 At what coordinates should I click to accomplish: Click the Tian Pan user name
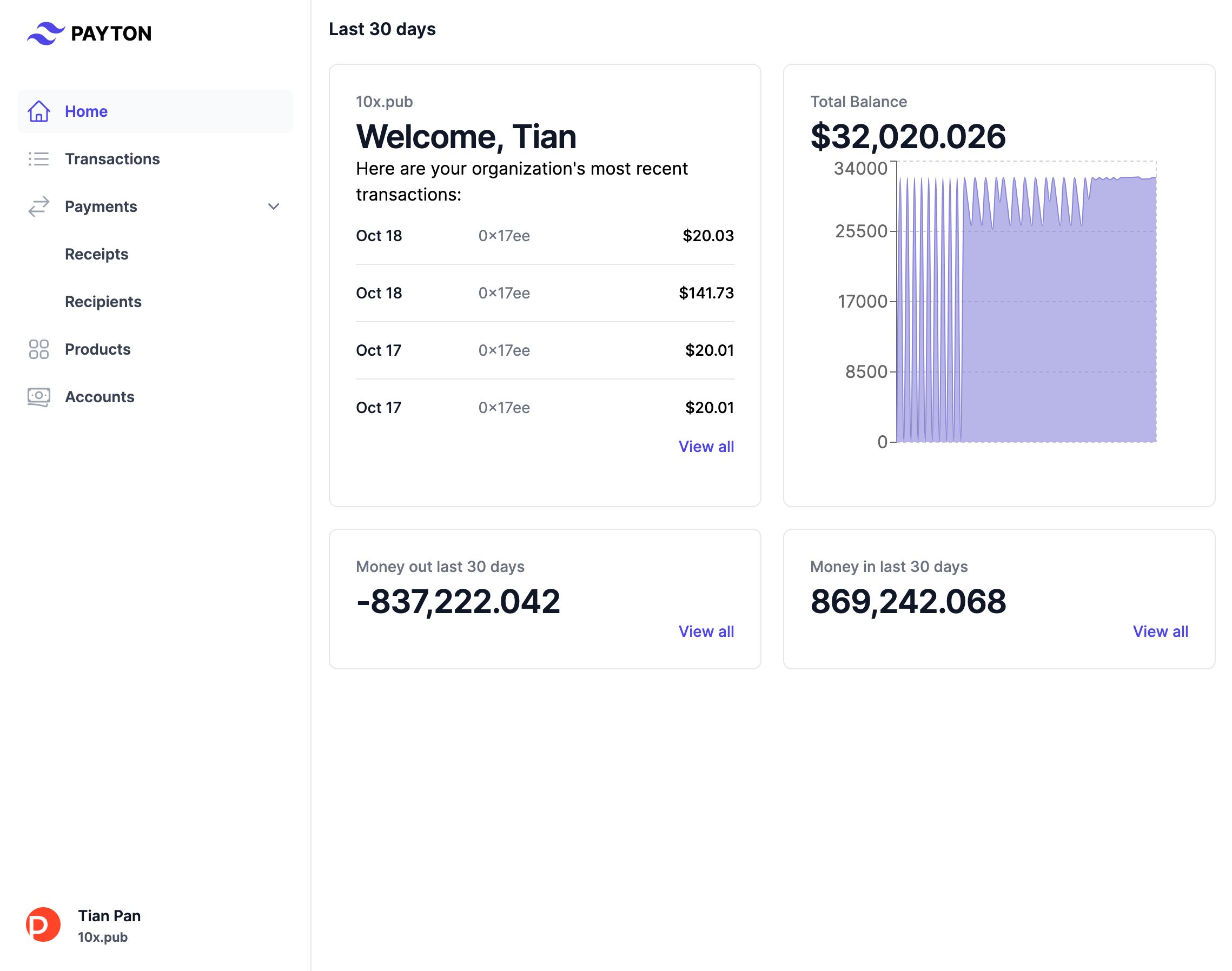tap(109, 916)
